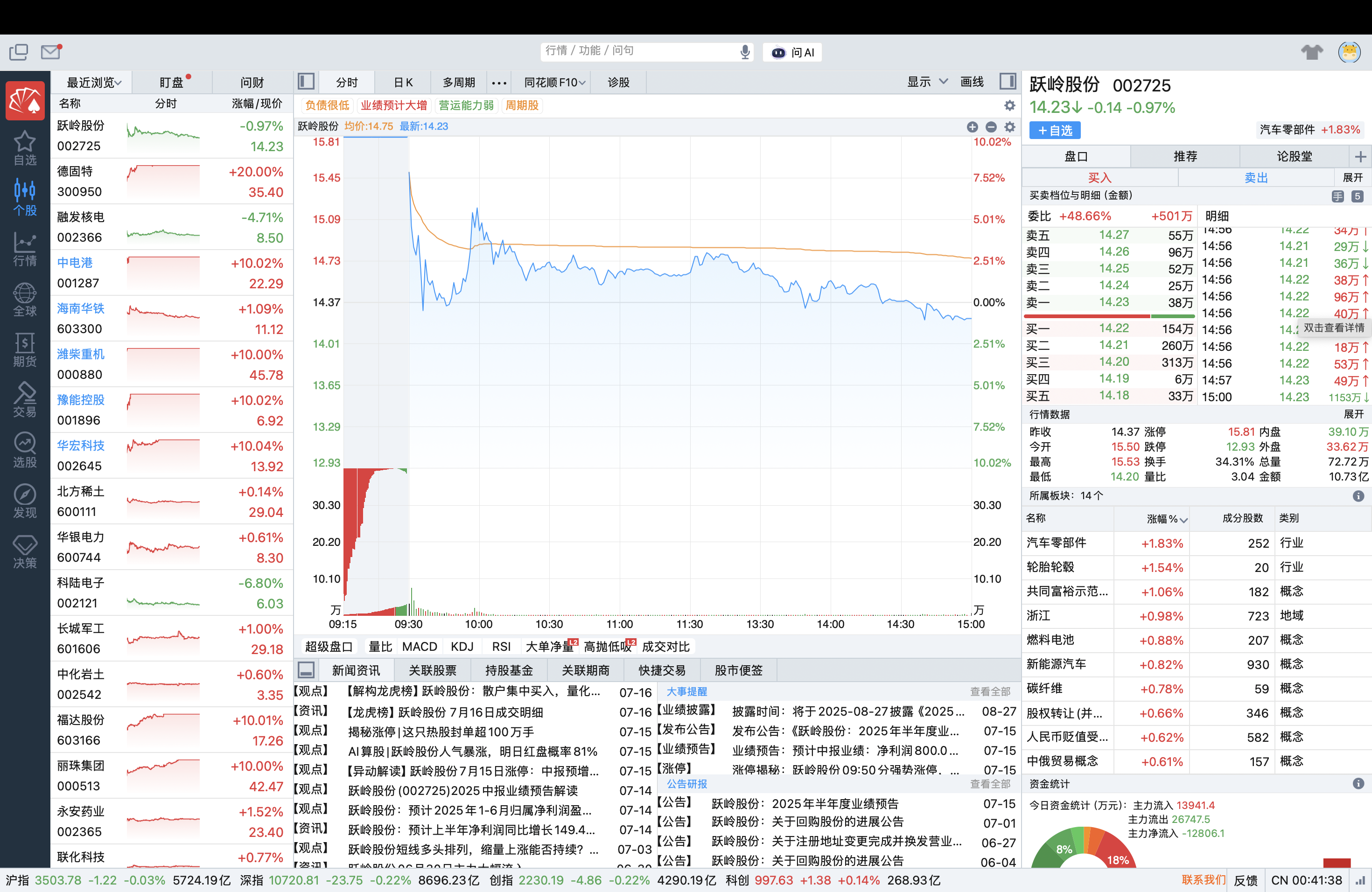Image resolution: width=1372 pixels, height=892 pixels.
Task: Zoom in chart with plus icon
Action: [972, 127]
